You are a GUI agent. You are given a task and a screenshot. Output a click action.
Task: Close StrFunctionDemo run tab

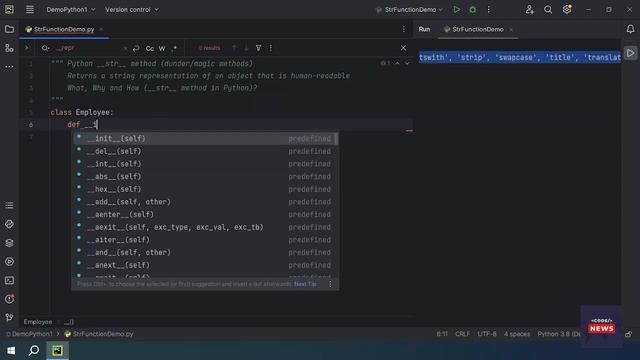511,29
